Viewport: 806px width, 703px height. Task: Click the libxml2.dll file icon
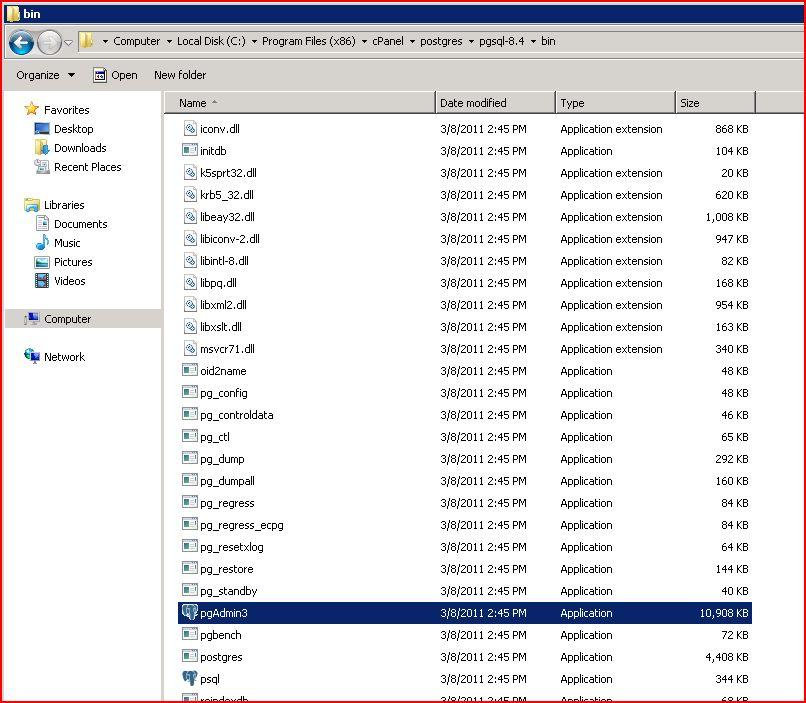(190, 304)
